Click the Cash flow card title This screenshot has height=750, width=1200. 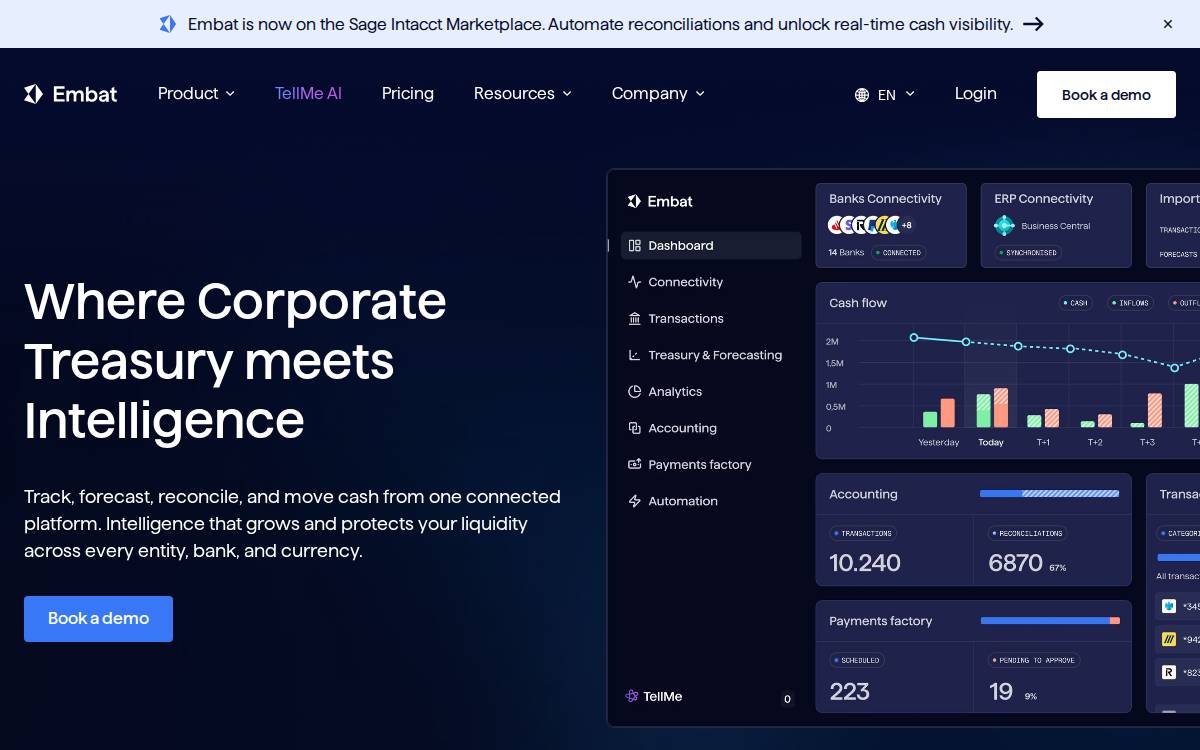click(858, 303)
